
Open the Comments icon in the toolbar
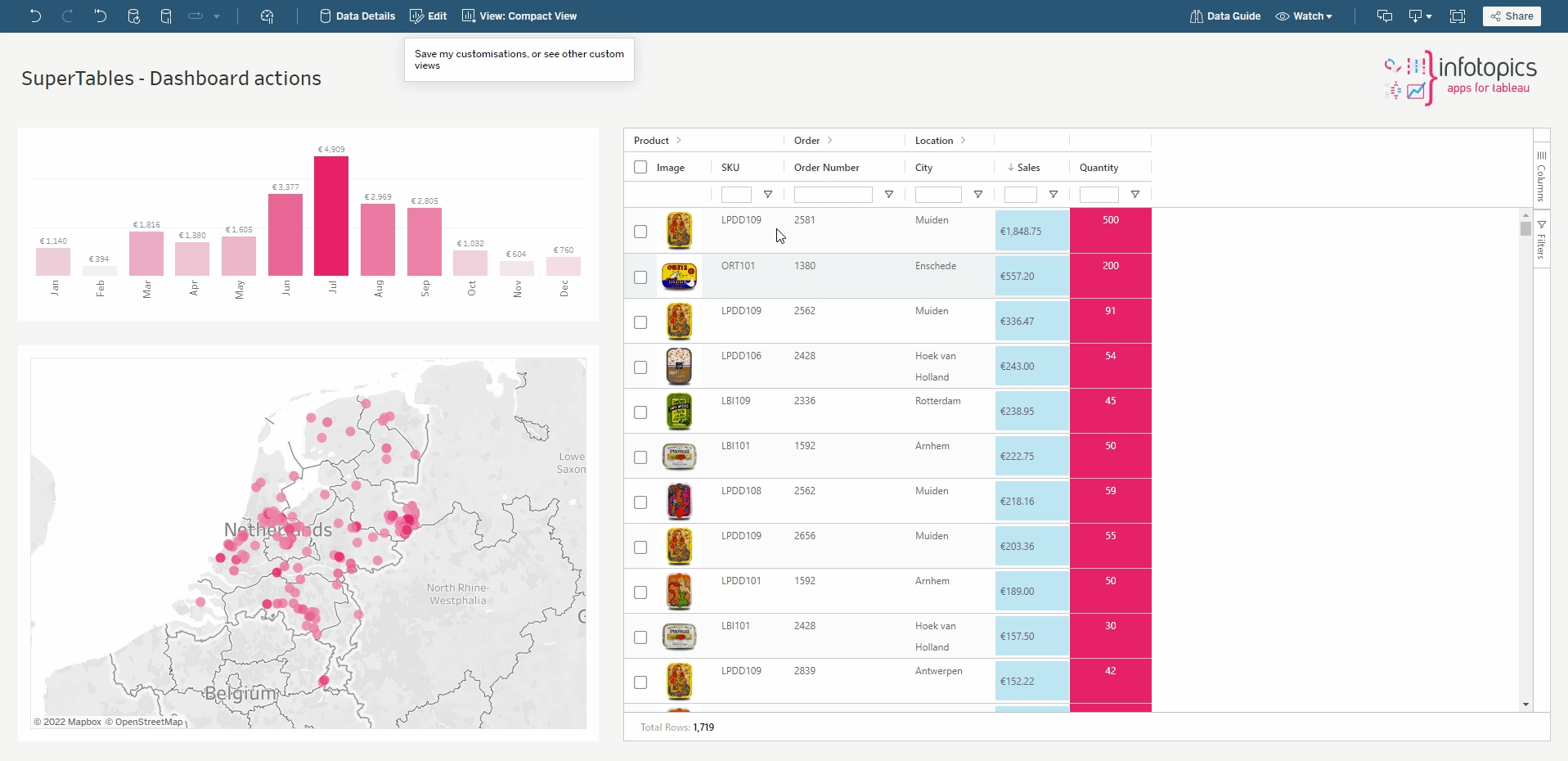[x=1384, y=16]
